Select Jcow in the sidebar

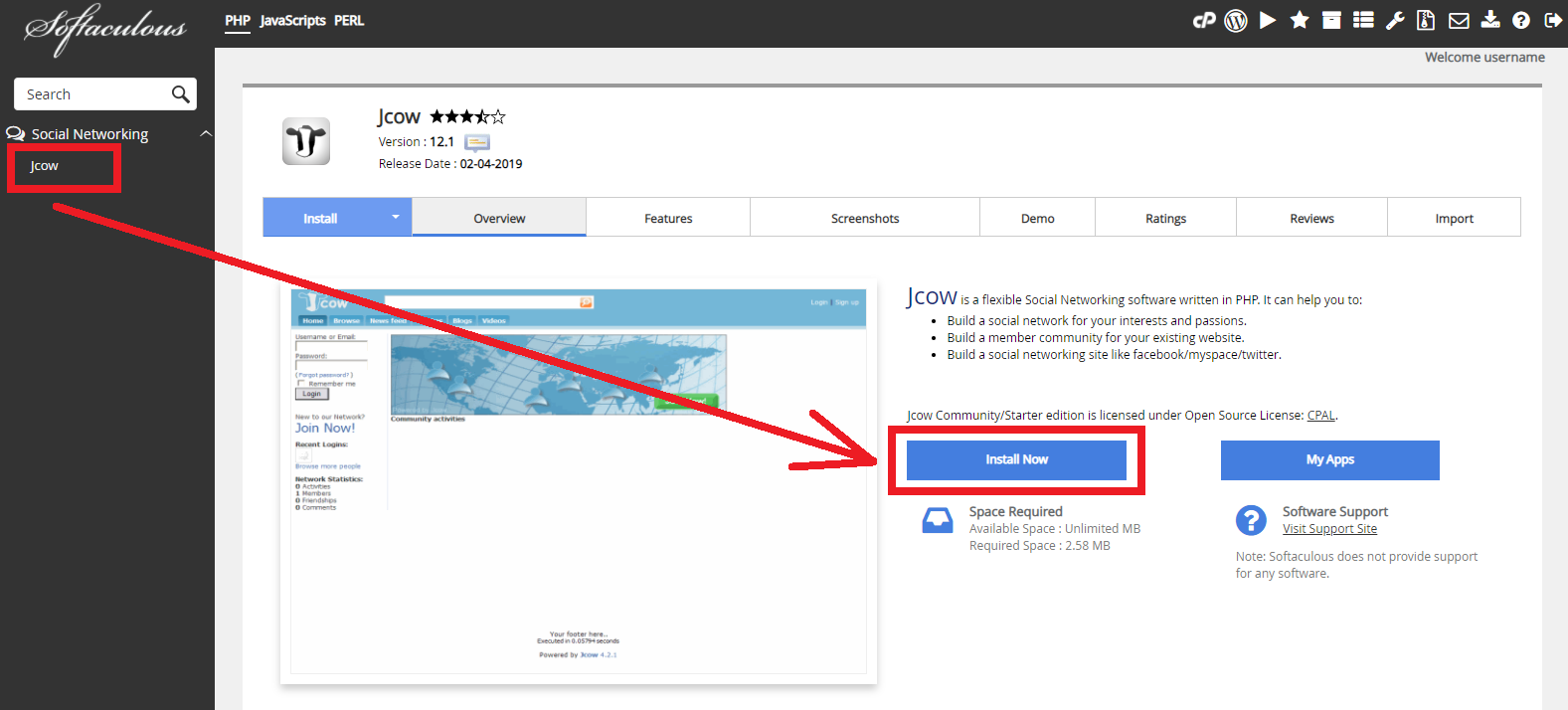(x=45, y=166)
